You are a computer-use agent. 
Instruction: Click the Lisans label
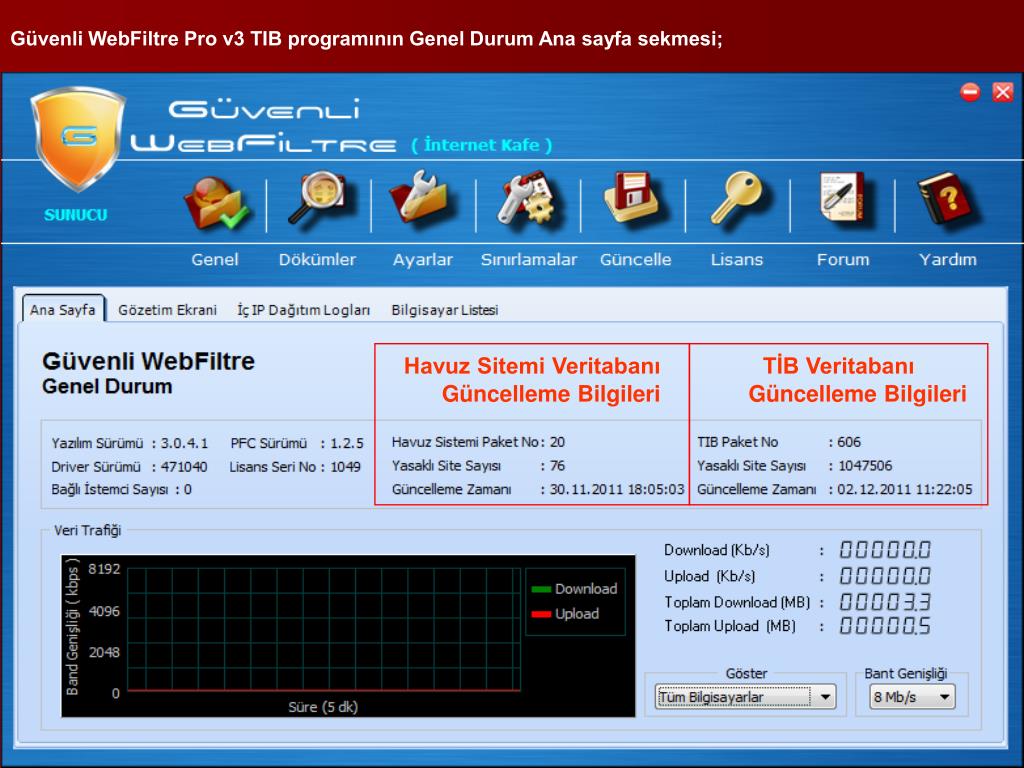pos(737,259)
